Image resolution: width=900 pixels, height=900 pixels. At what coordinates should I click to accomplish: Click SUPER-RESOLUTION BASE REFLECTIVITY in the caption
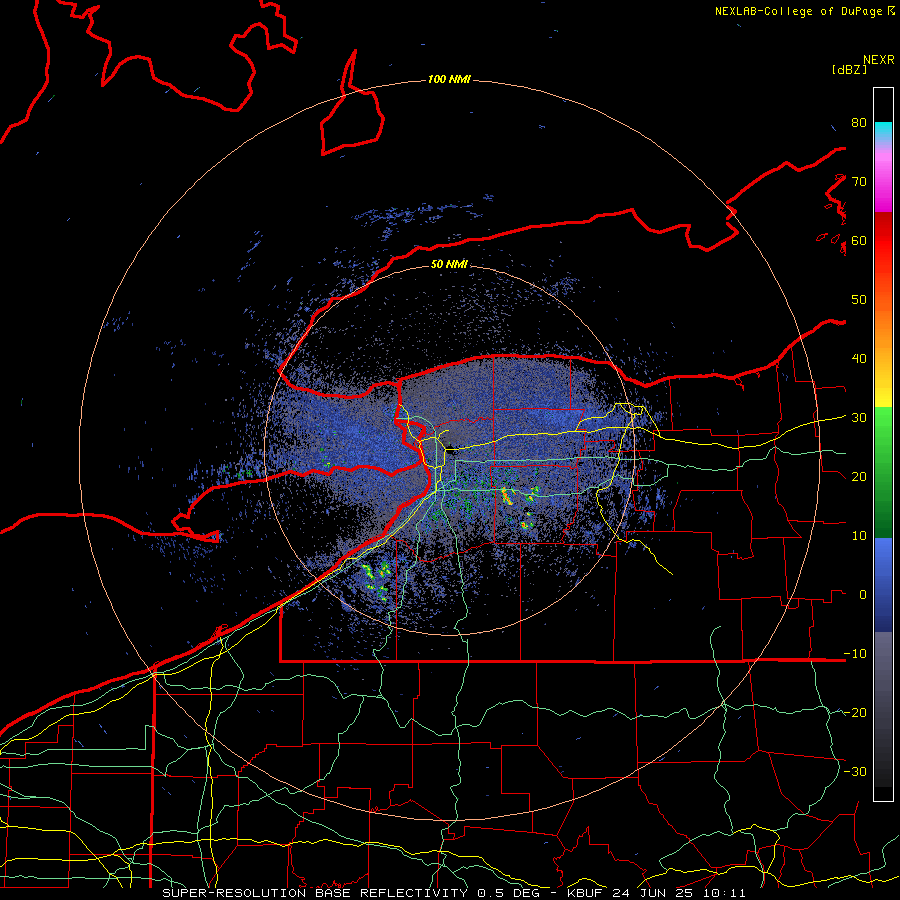click(315, 893)
